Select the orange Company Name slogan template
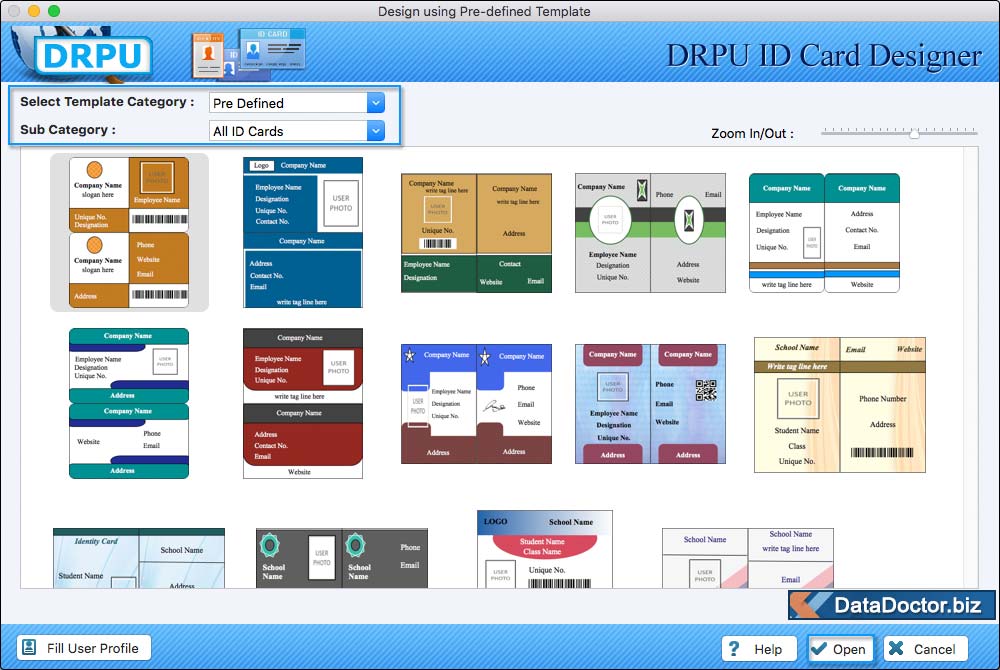This screenshot has width=1000, height=670. [129, 232]
